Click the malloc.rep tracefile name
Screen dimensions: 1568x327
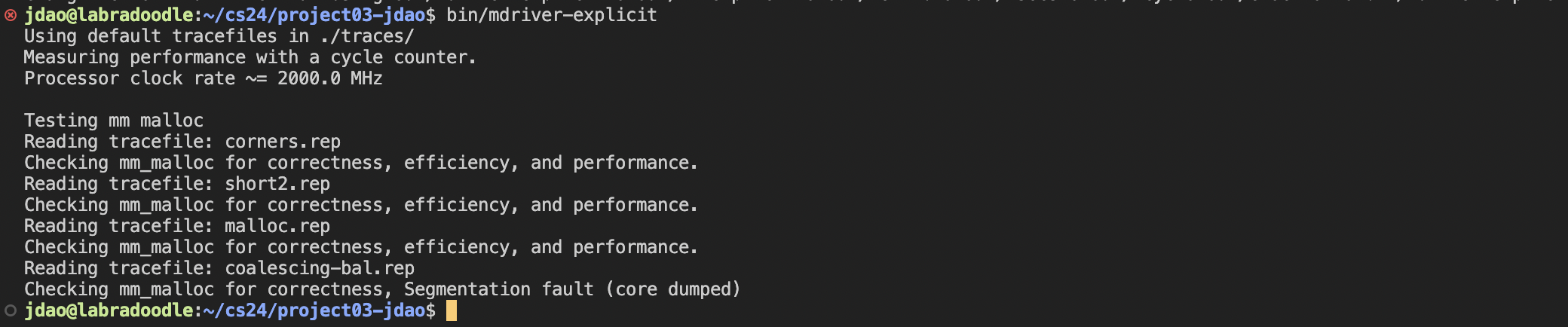[277, 226]
